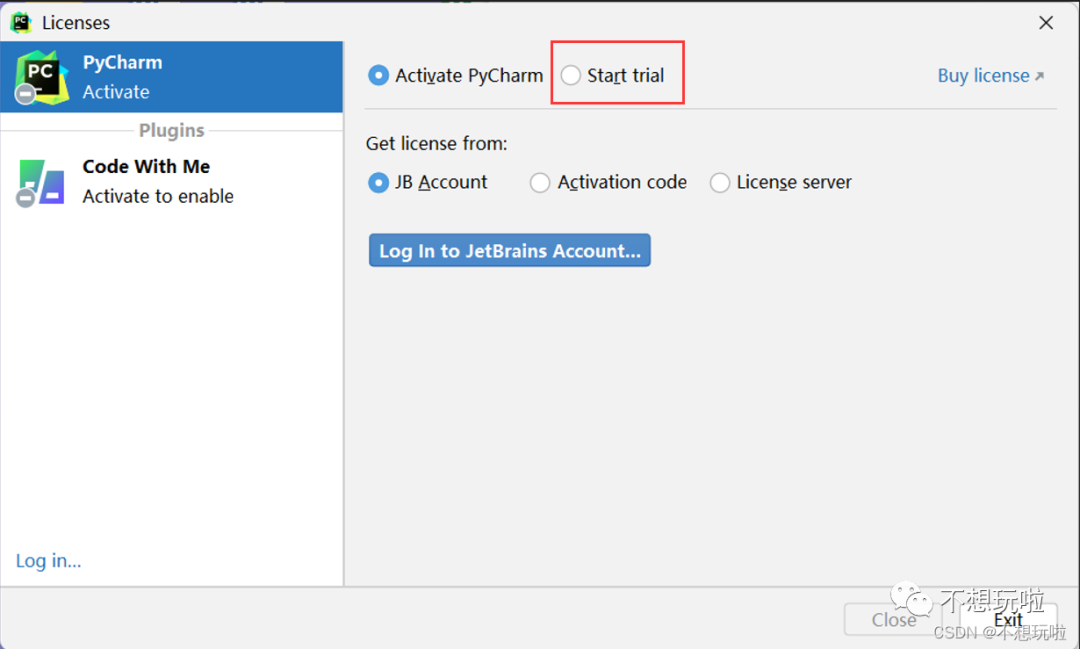This screenshot has width=1080, height=649.
Task: Select the PyCharm product entry
Action: coord(172,76)
